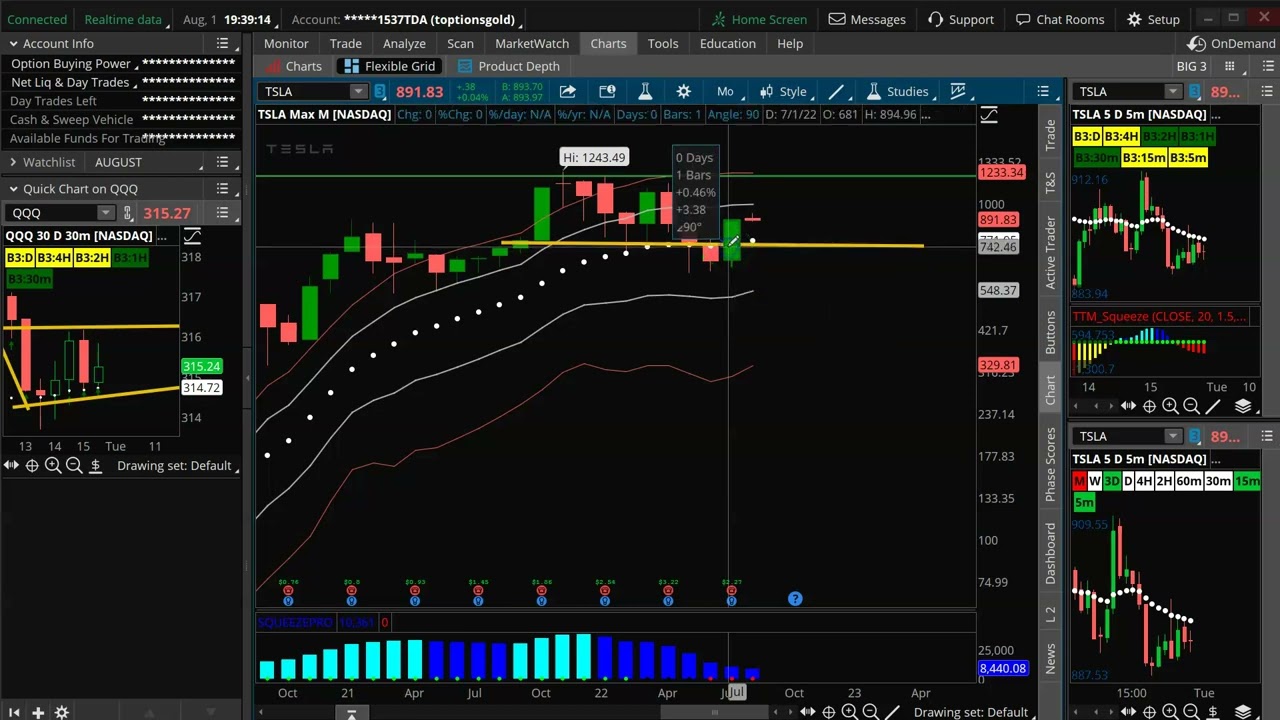This screenshot has height=720, width=1280.
Task: Open the QQQ quick chart price scale icon
Action: (x=192, y=236)
